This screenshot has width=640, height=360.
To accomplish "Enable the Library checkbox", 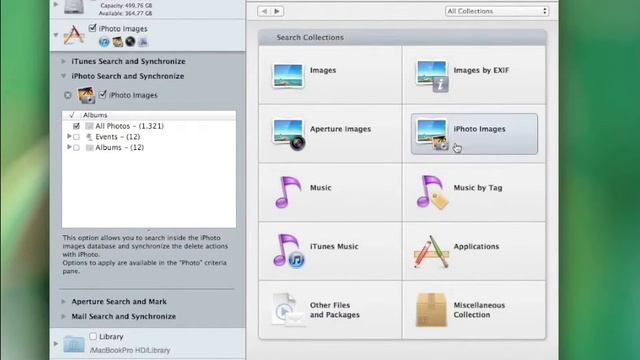I will click(93, 336).
